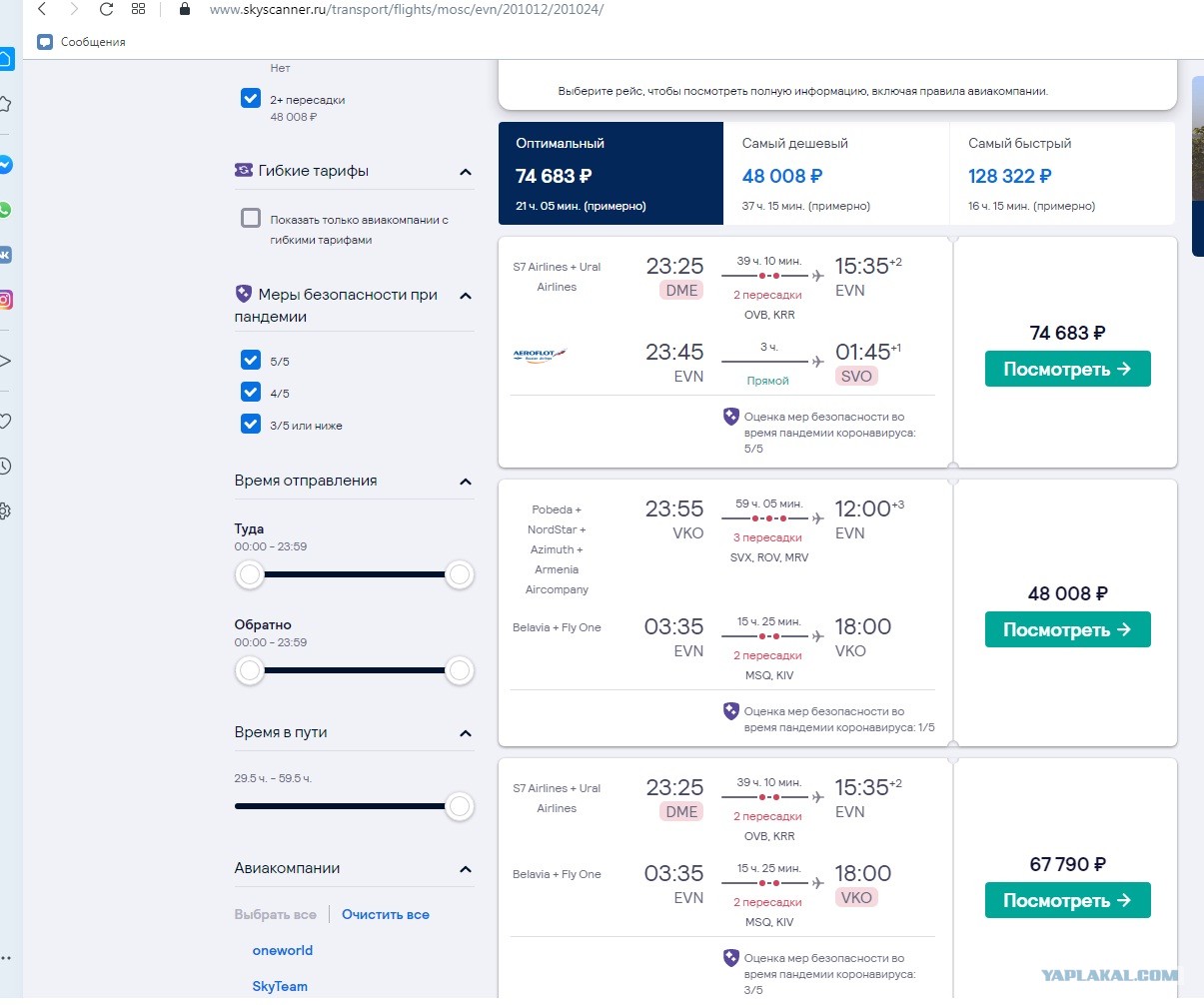
Task: Click the pandemic safety shield icon in filters
Action: tap(244, 294)
